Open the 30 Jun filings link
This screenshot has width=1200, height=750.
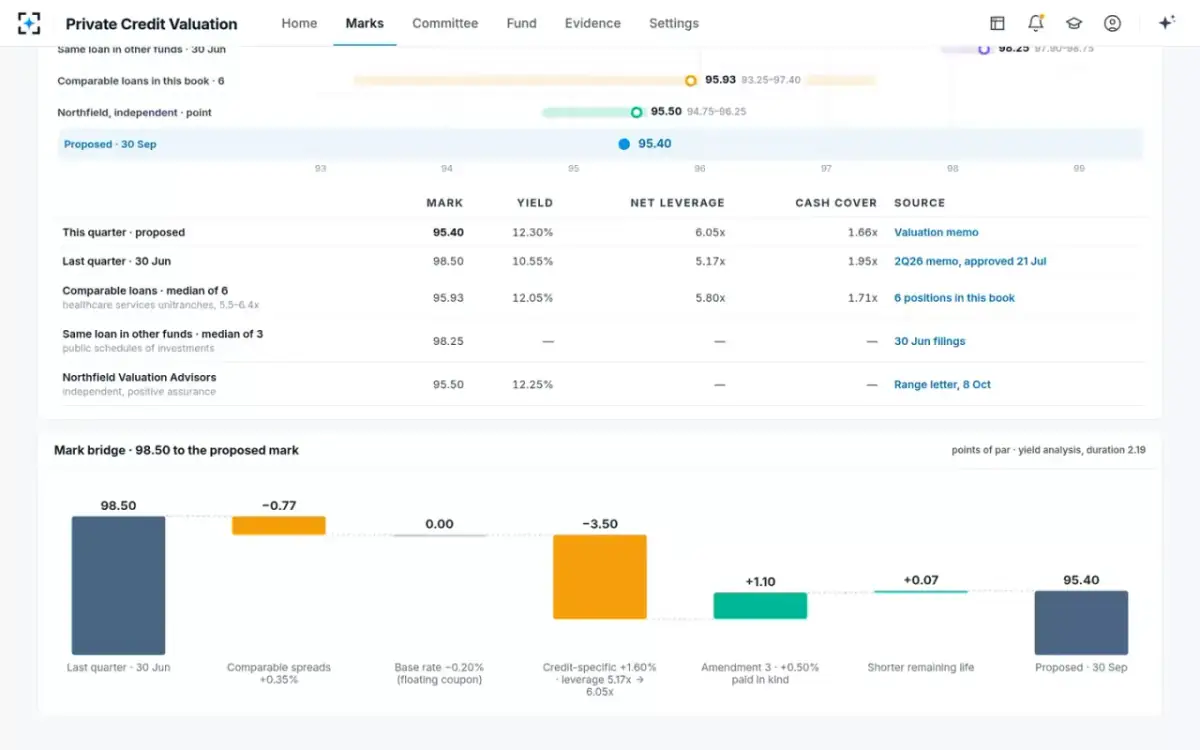coord(930,341)
